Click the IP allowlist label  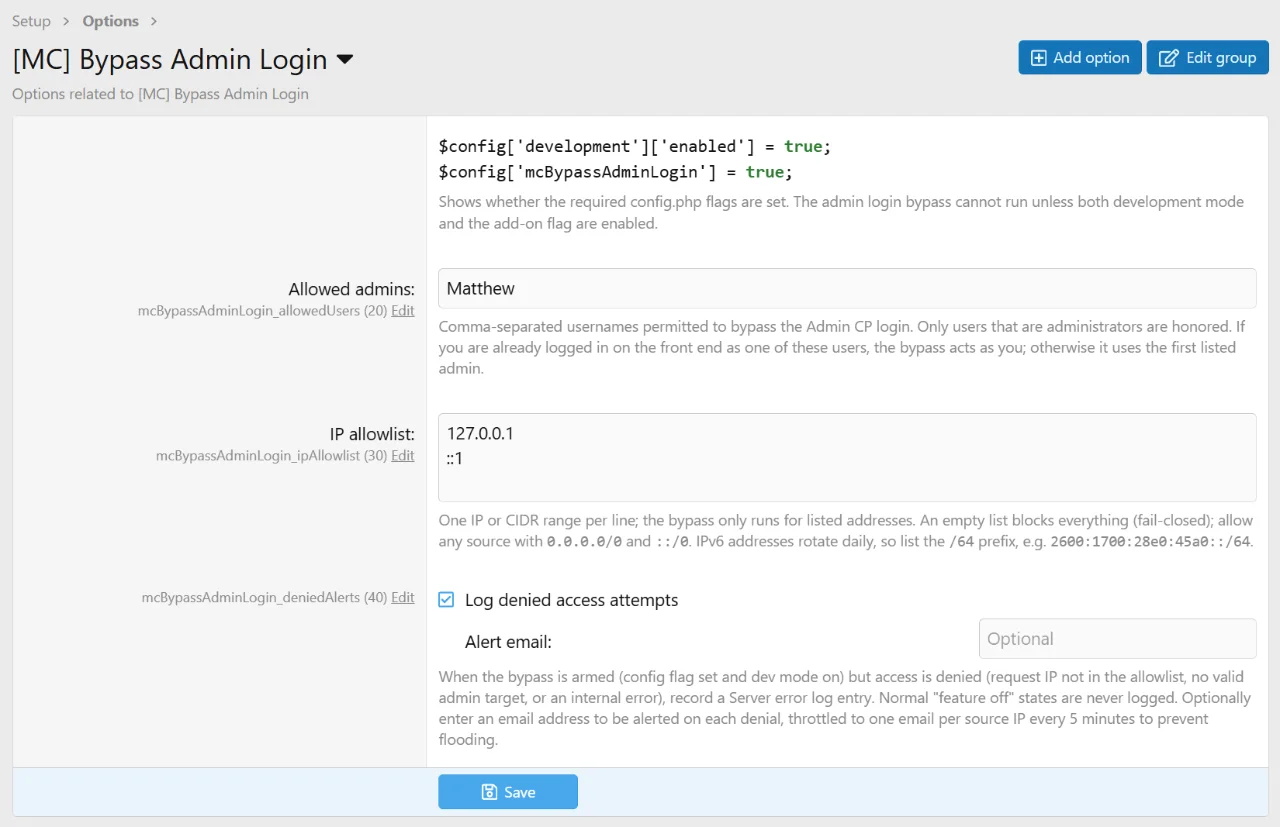pos(372,434)
